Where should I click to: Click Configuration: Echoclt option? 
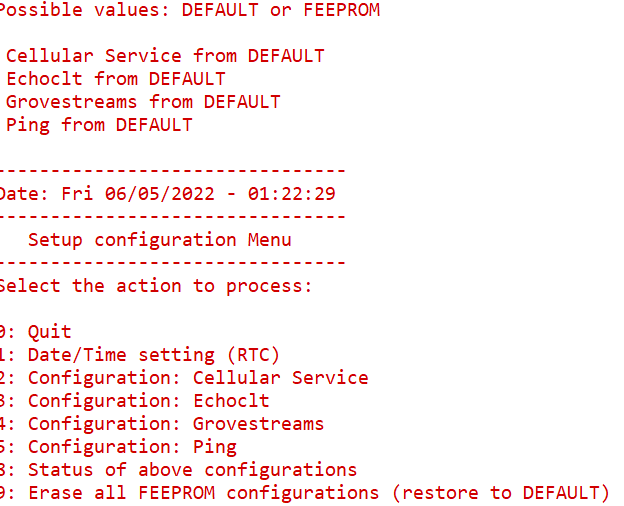tap(135, 401)
